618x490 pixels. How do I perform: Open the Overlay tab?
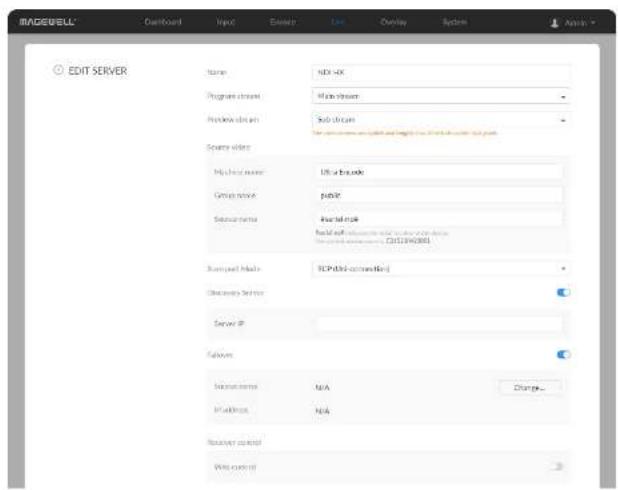pos(393,22)
